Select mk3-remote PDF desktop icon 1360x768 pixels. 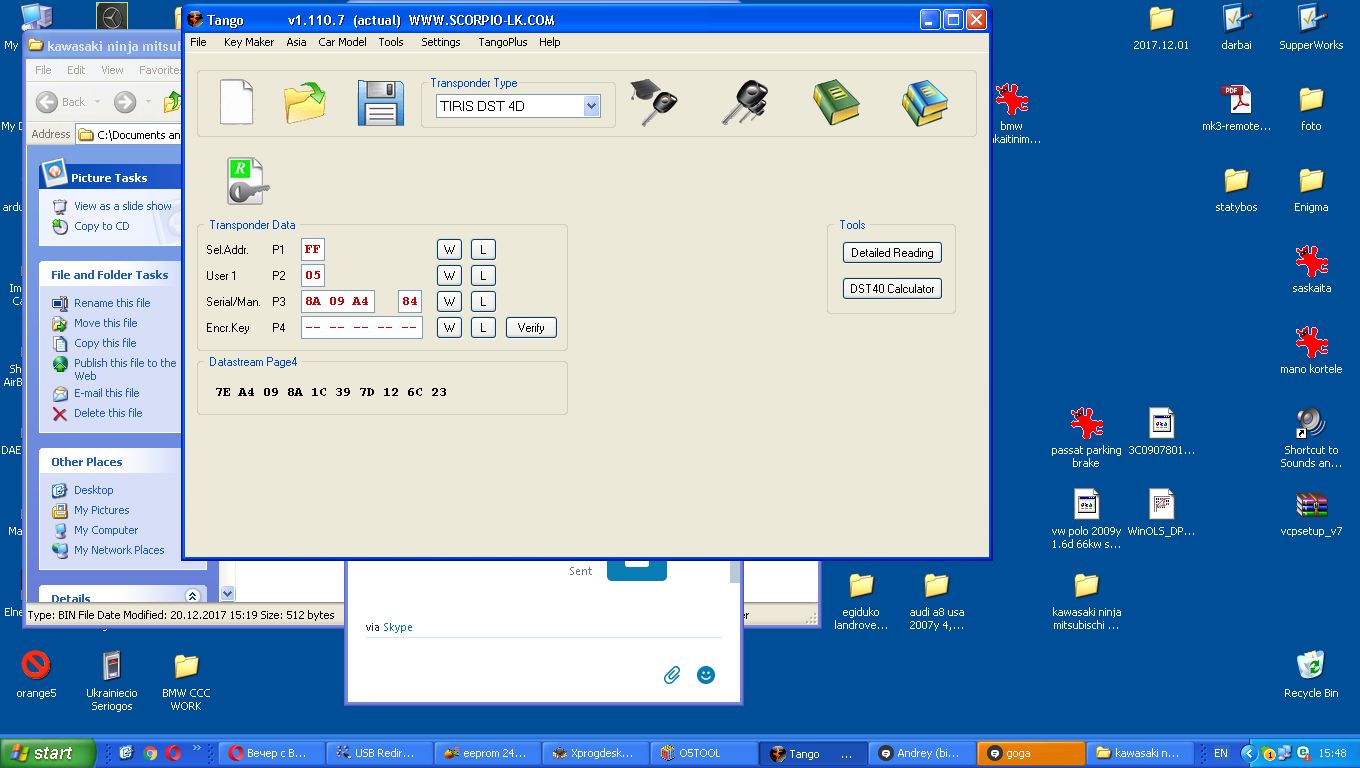[1236, 108]
